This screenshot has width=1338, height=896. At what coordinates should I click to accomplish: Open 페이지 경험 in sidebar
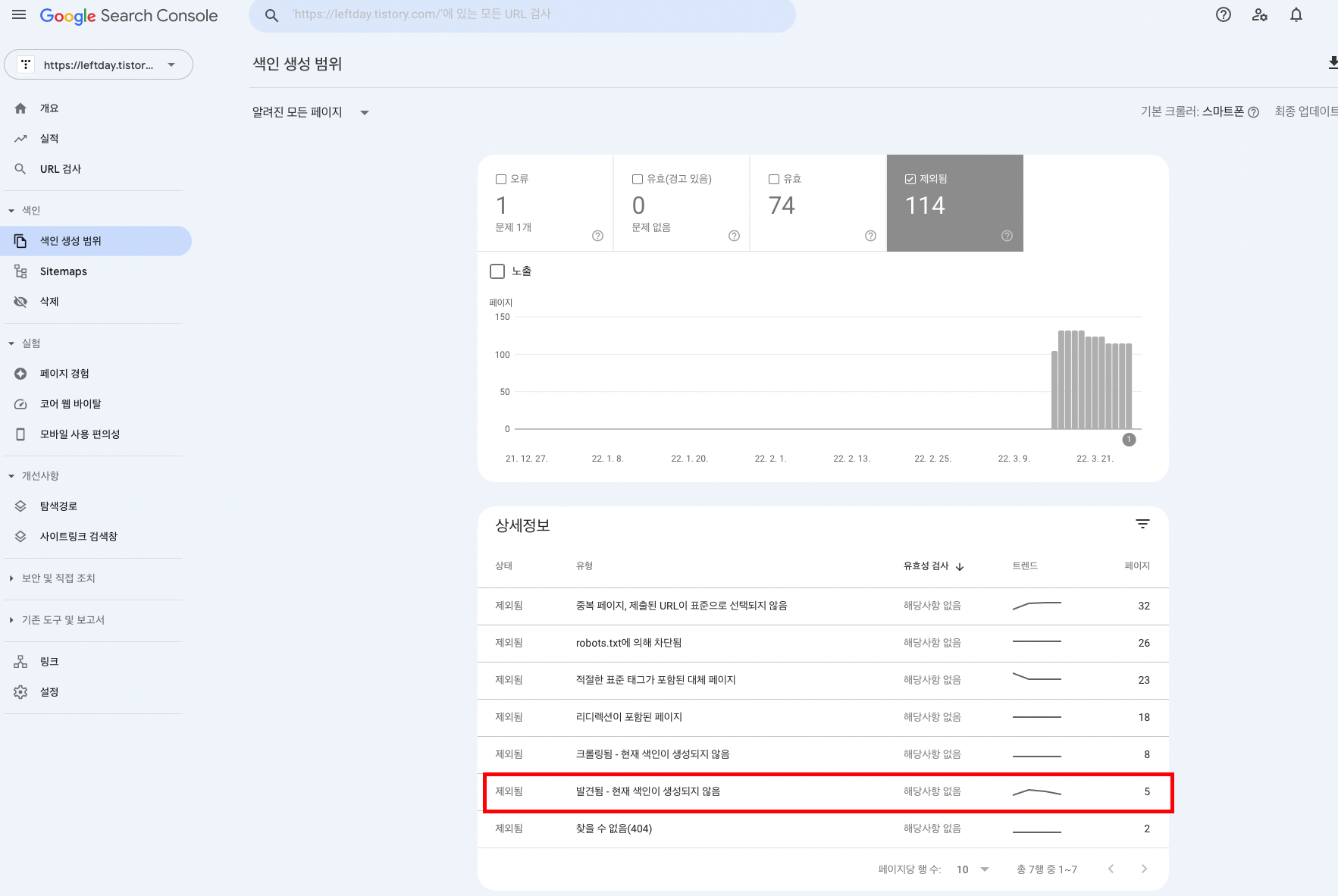[96, 374]
